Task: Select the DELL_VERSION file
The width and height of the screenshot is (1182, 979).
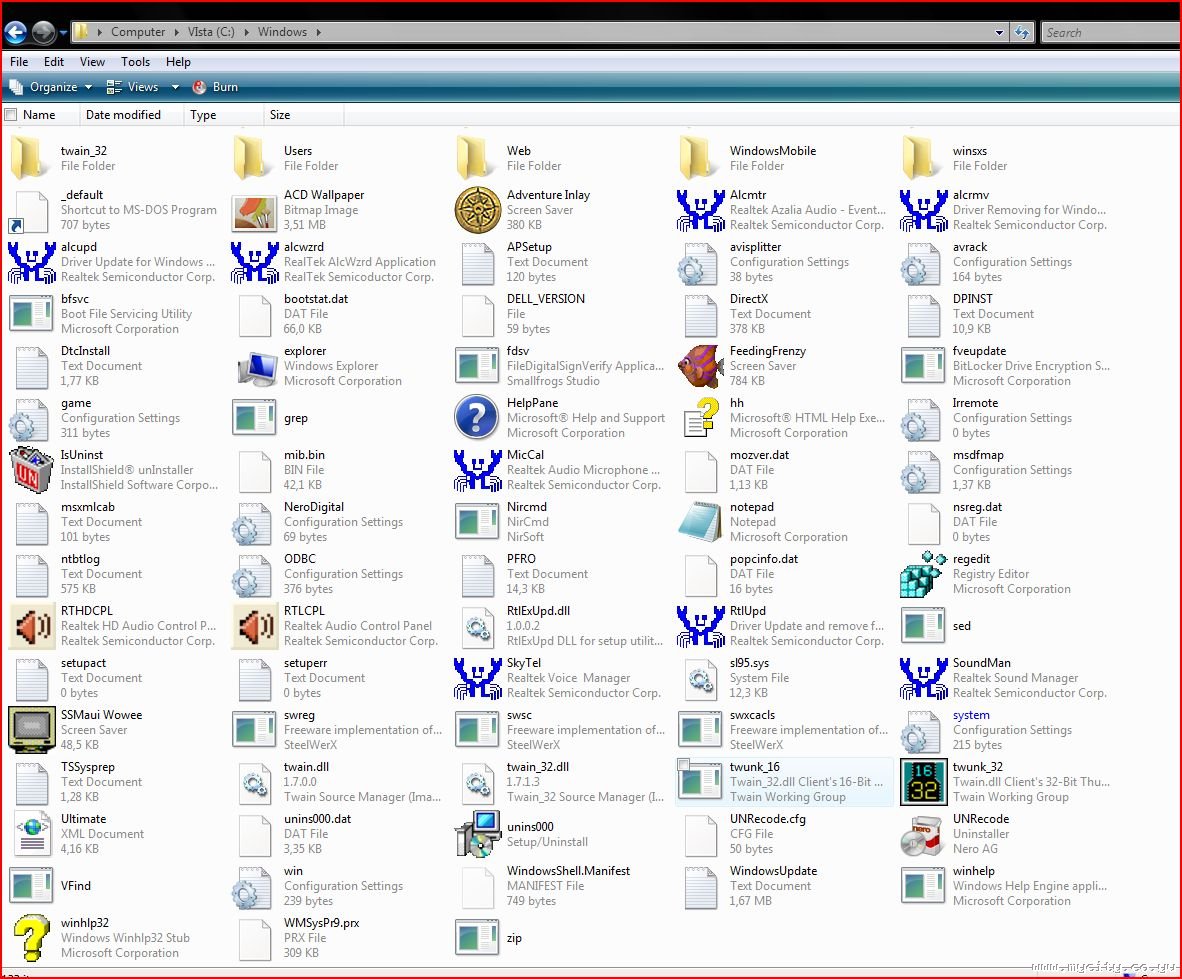Action: (522, 314)
